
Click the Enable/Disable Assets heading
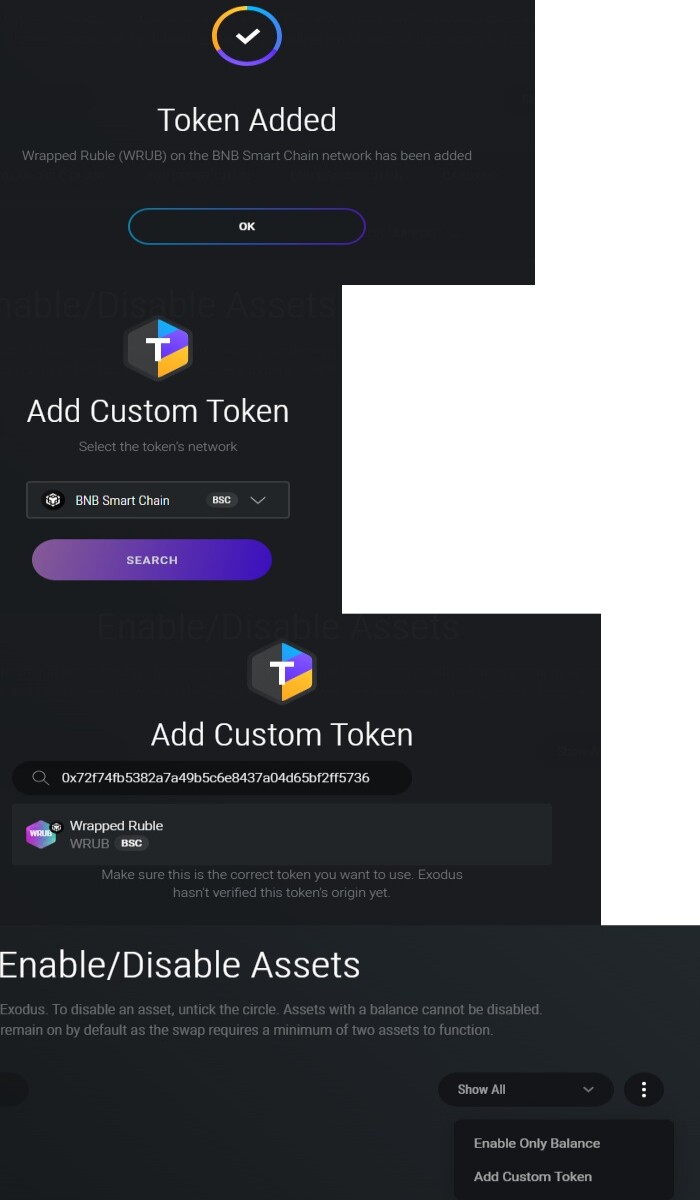click(x=180, y=965)
